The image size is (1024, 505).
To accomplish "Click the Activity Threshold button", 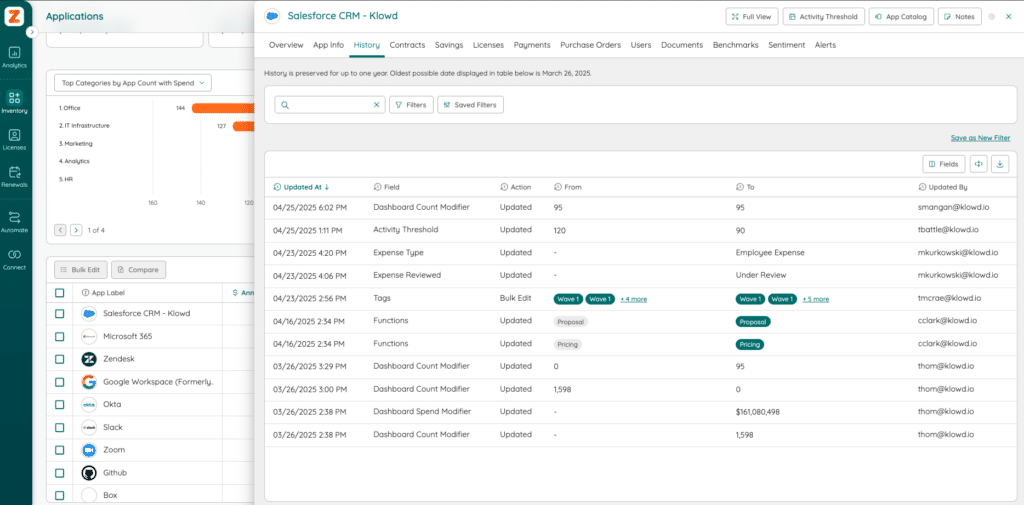I will tap(824, 16).
